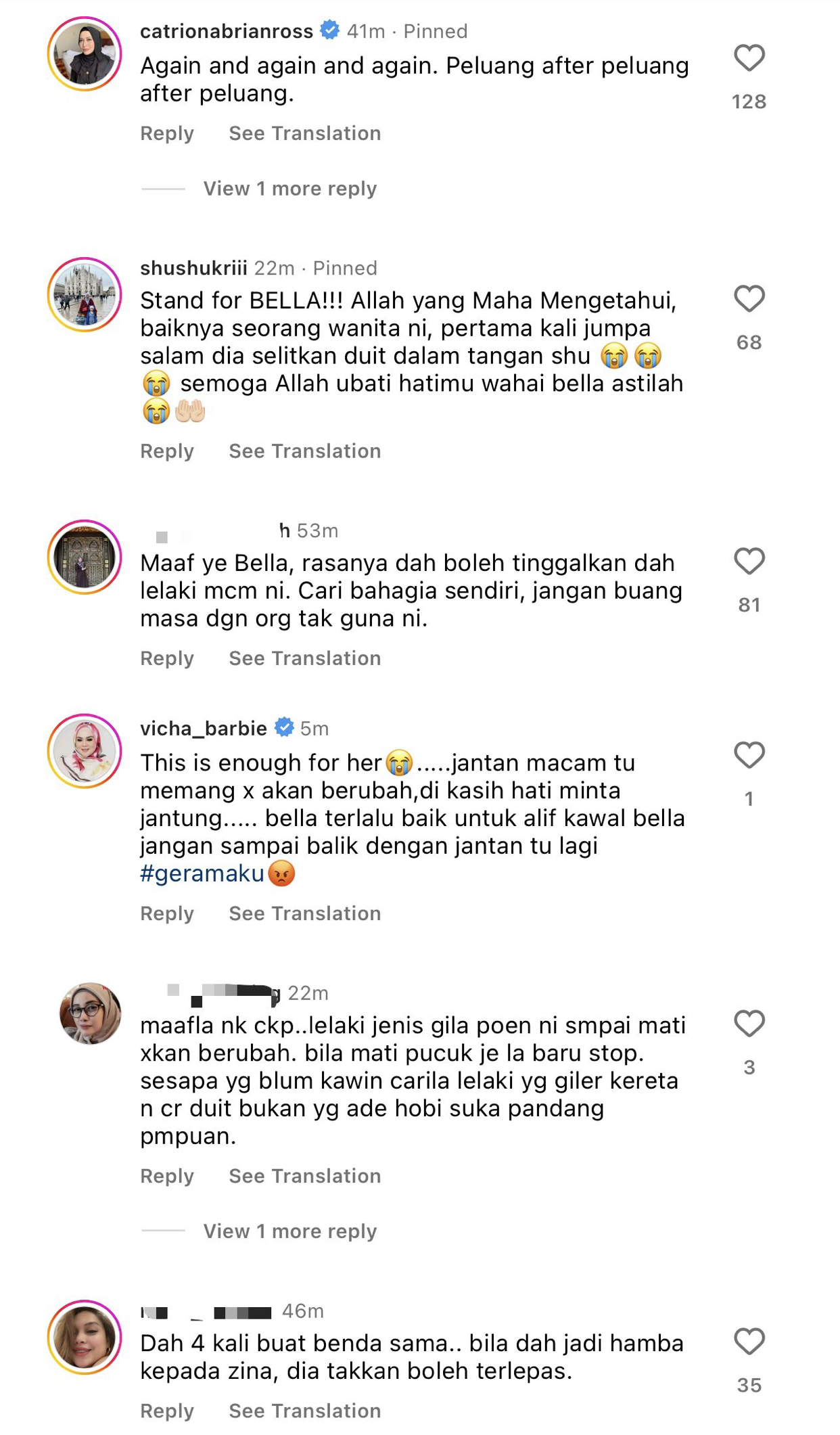The width and height of the screenshot is (840, 1435).
Task: Open catrionabrianross profile picture
Action: (85, 54)
